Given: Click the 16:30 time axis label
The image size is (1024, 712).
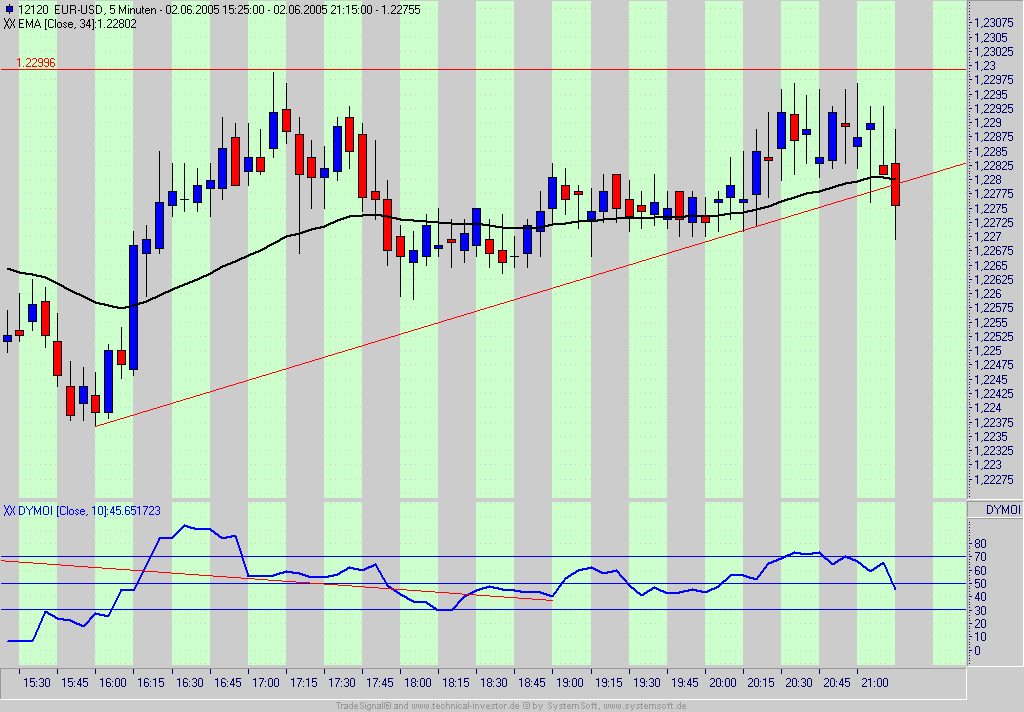Looking at the screenshot, I should 189,683.
